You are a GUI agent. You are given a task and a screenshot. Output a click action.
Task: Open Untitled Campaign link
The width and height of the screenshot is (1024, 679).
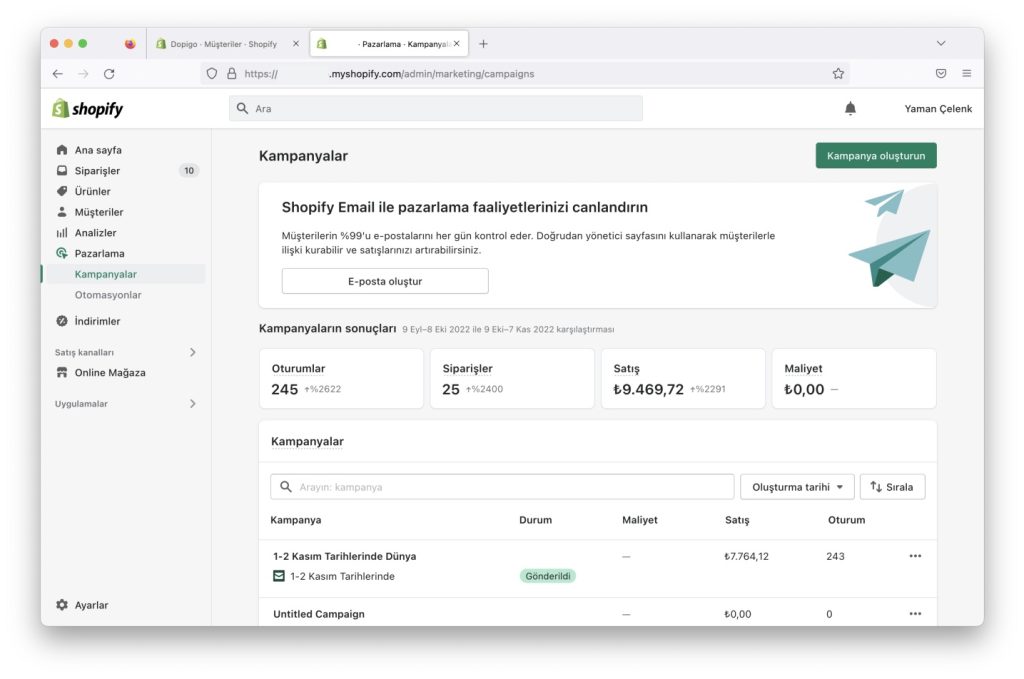tap(319, 614)
